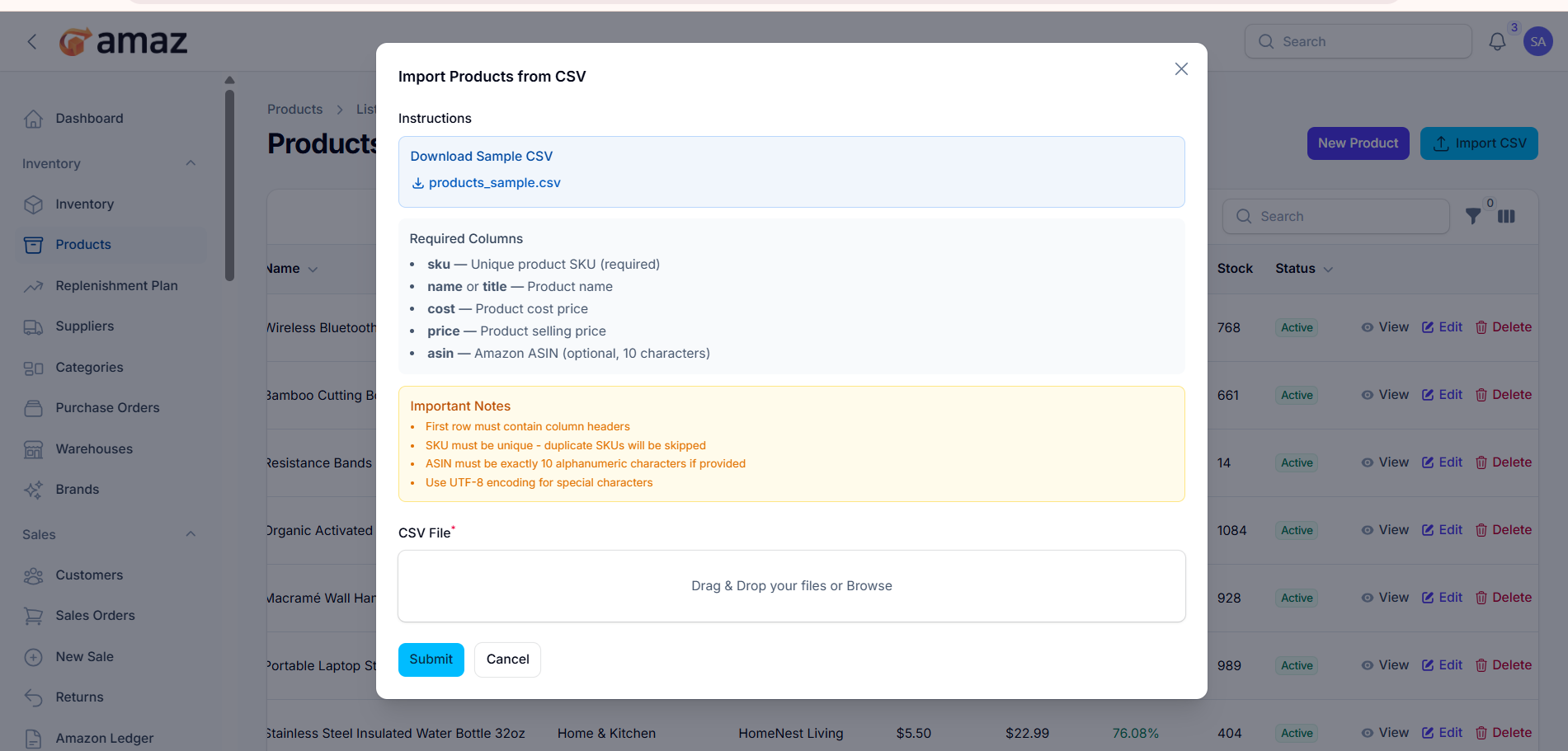Click the Warehouses sidebar icon
1568x751 pixels.
click(33, 449)
